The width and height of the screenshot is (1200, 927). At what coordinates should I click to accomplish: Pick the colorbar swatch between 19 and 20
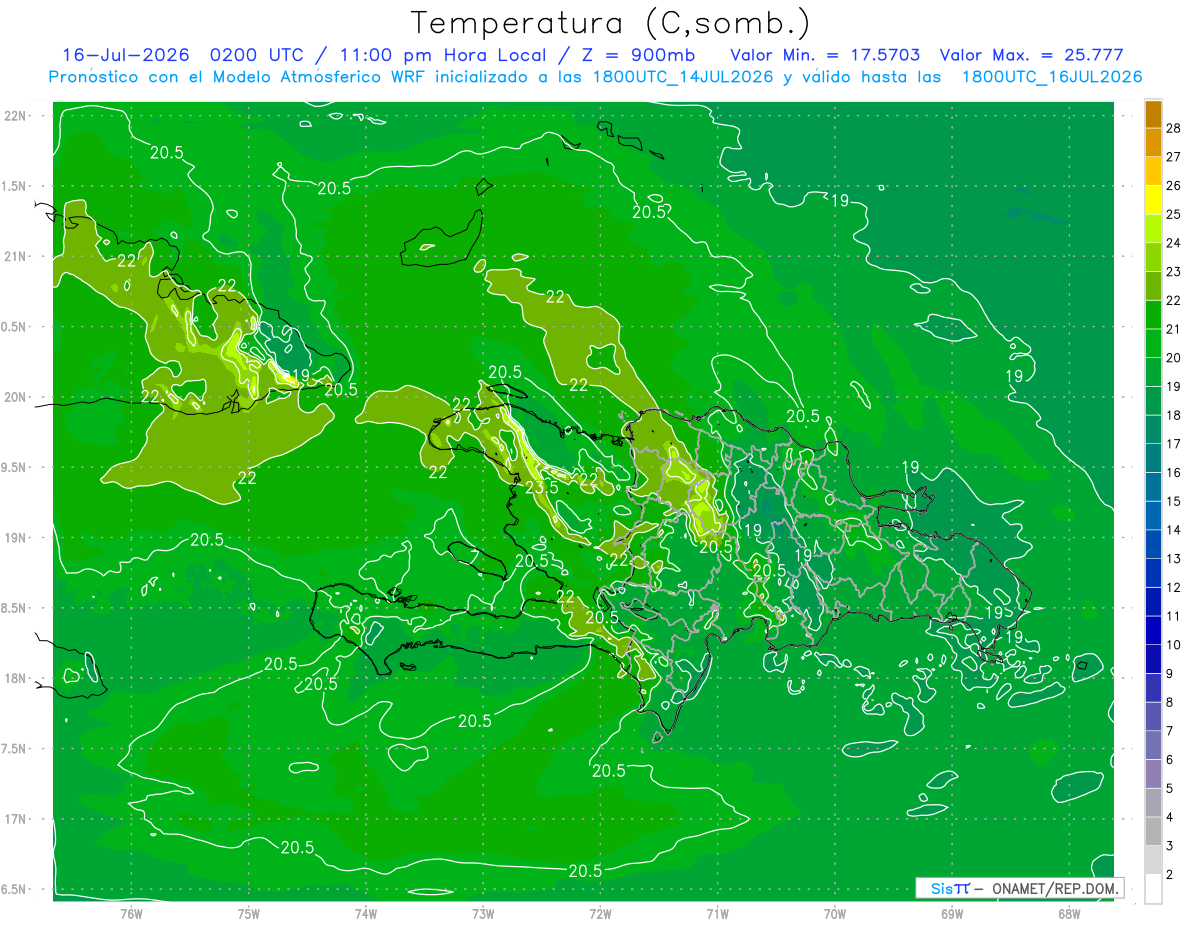pos(1153,372)
